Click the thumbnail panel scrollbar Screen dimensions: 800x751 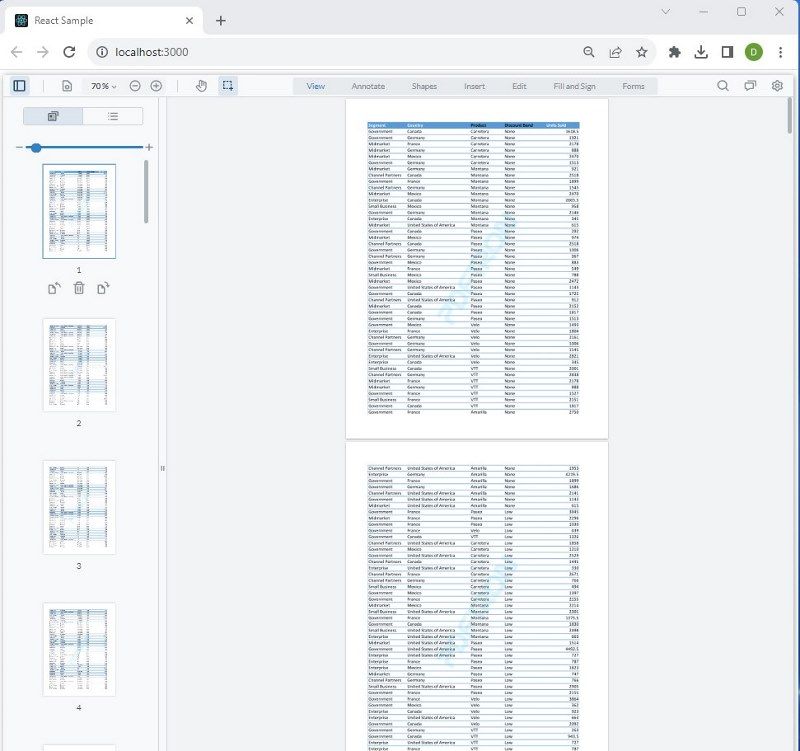coord(146,191)
